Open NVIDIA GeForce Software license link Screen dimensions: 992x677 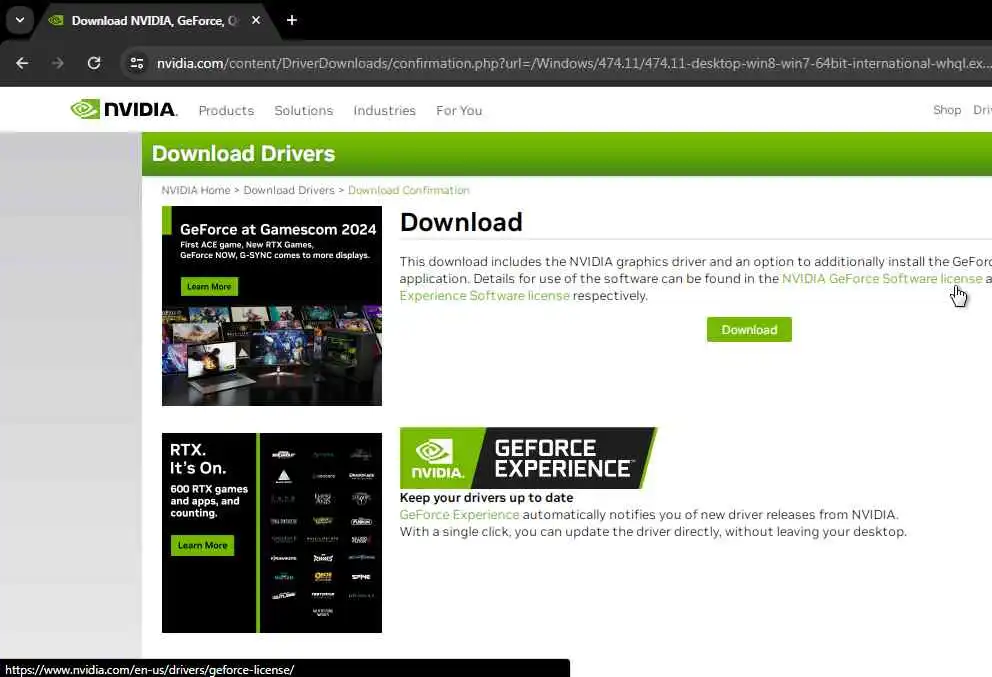pyautogui.click(x=882, y=278)
